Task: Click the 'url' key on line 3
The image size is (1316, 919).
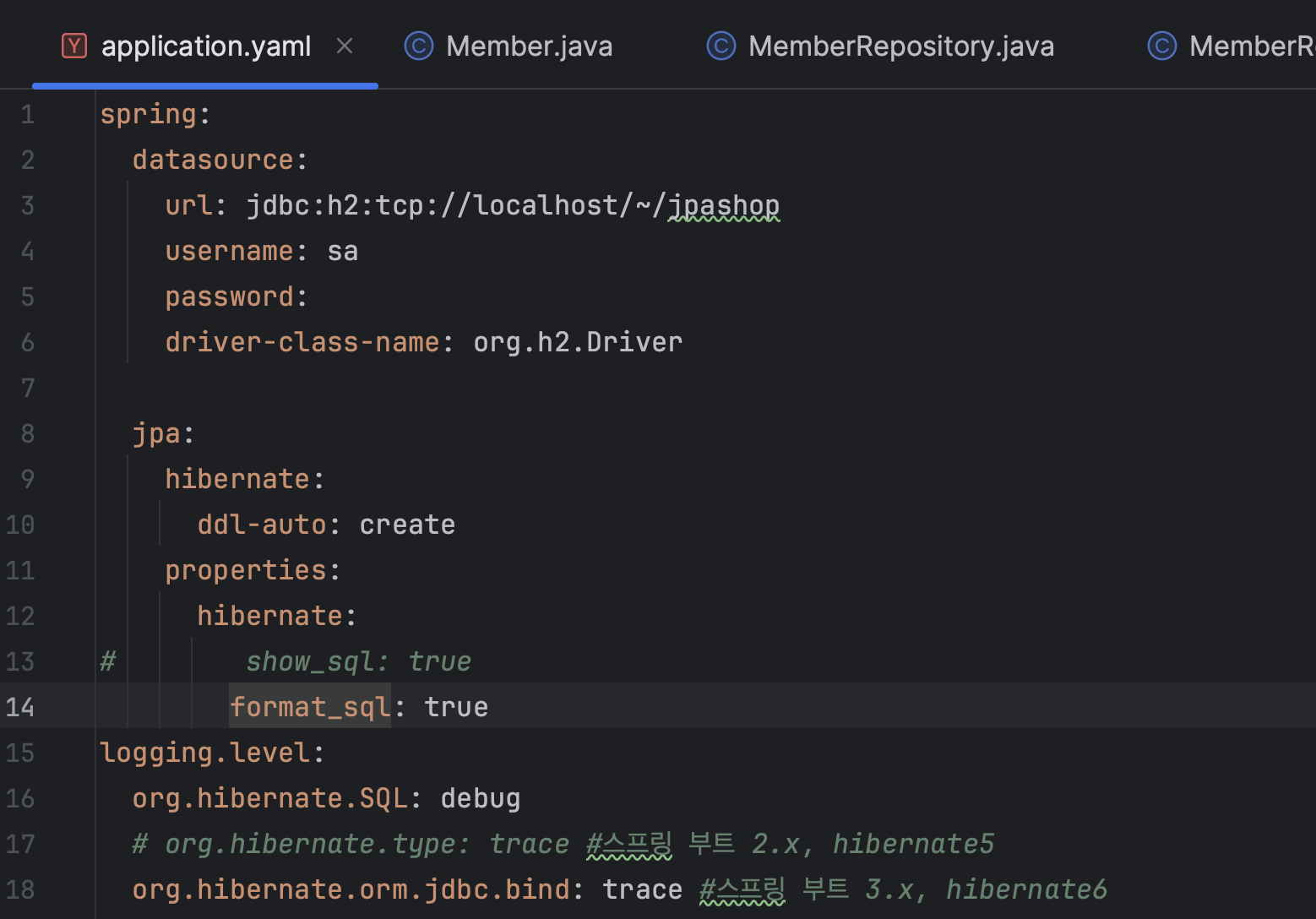Action: click(188, 205)
